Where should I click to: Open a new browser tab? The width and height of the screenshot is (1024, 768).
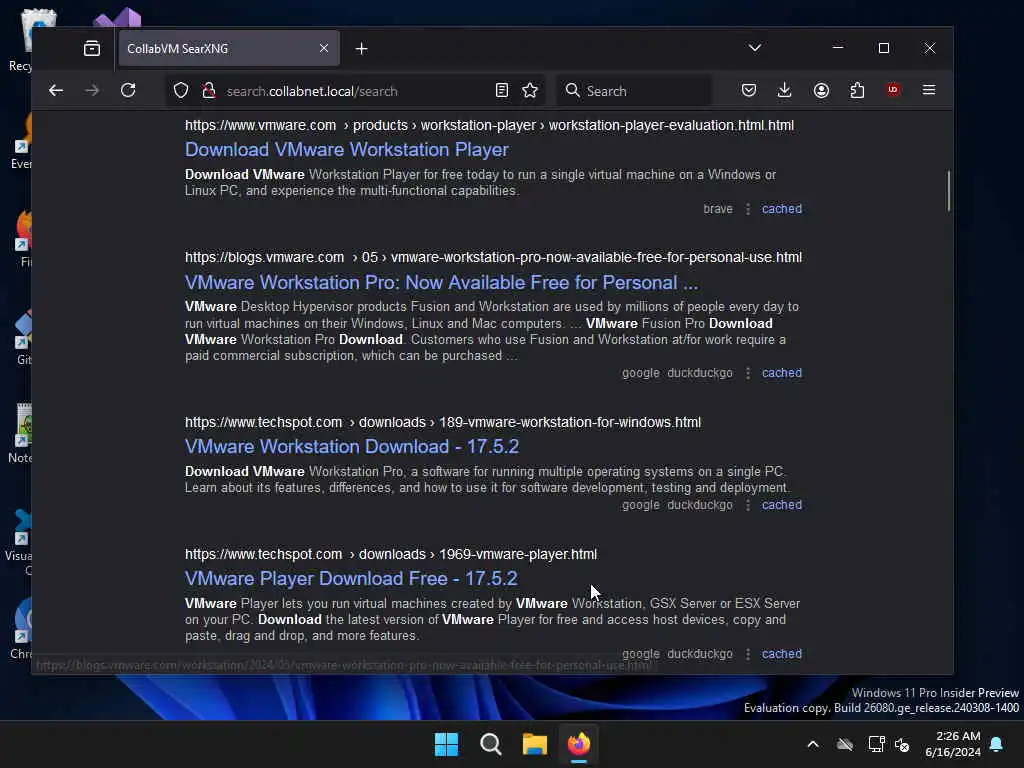point(362,49)
